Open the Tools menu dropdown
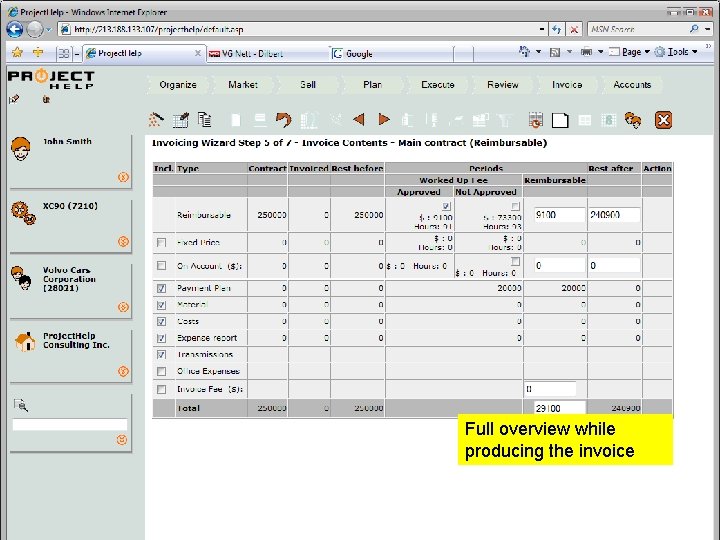The width and height of the screenshot is (720, 540). [x=677, y=52]
